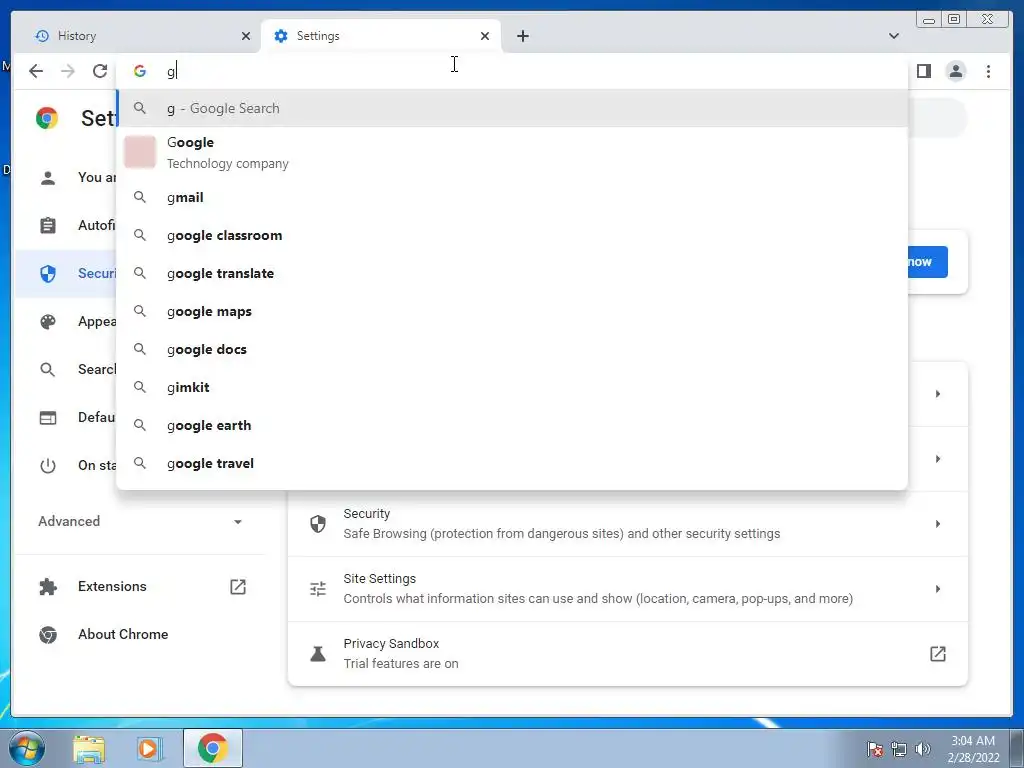
Task: Open File Explorer from the taskbar
Action: [x=89, y=748]
